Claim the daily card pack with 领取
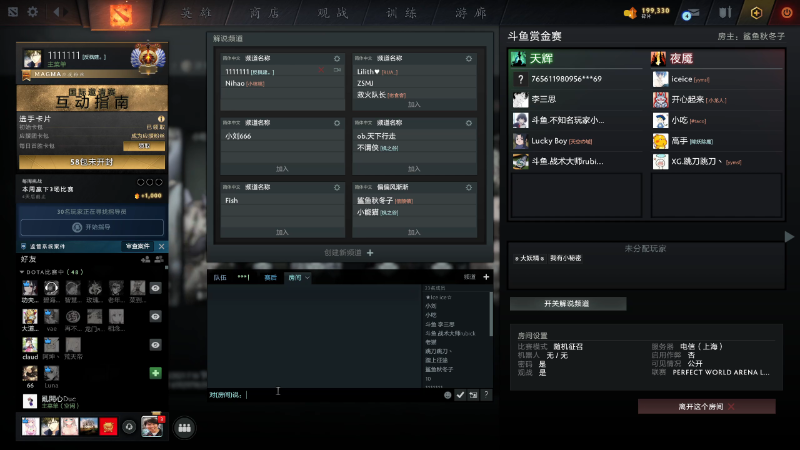Viewport: 800px width, 450px height. 144,146
